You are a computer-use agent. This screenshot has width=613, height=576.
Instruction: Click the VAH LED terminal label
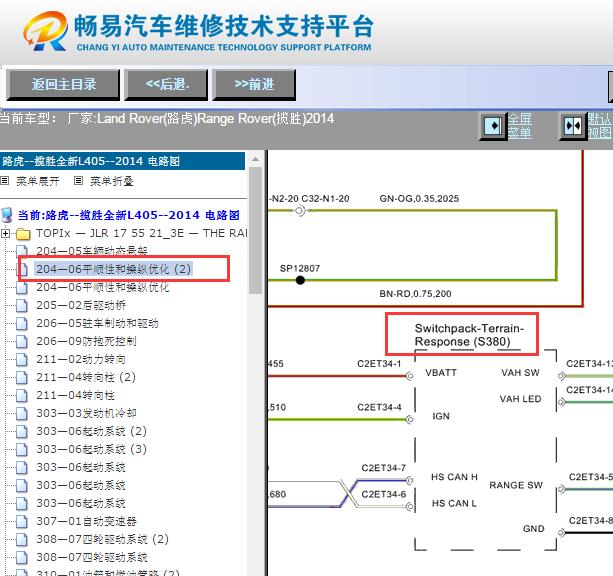pyautogui.click(x=520, y=399)
